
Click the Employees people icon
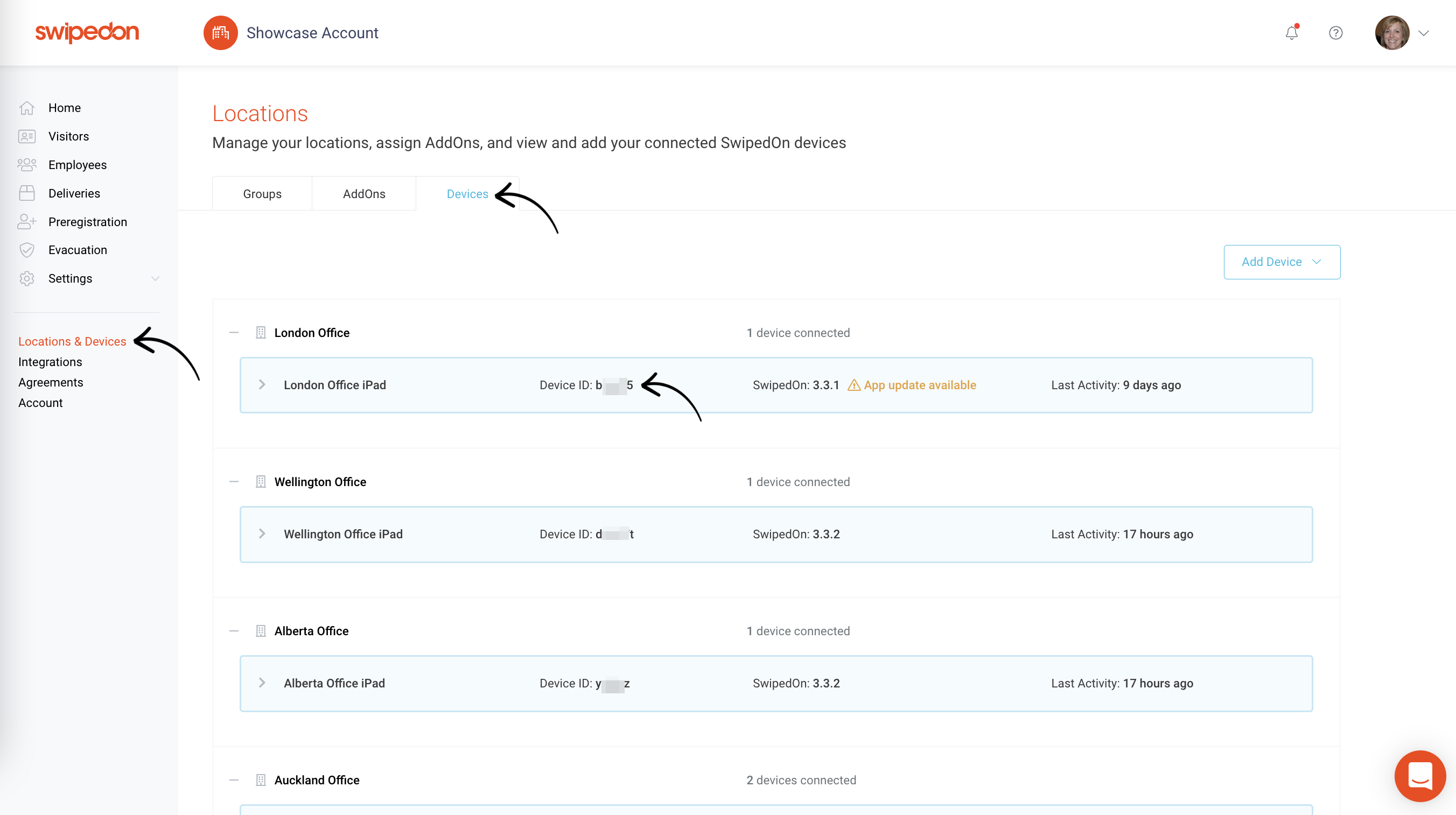click(x=26, y=165)
